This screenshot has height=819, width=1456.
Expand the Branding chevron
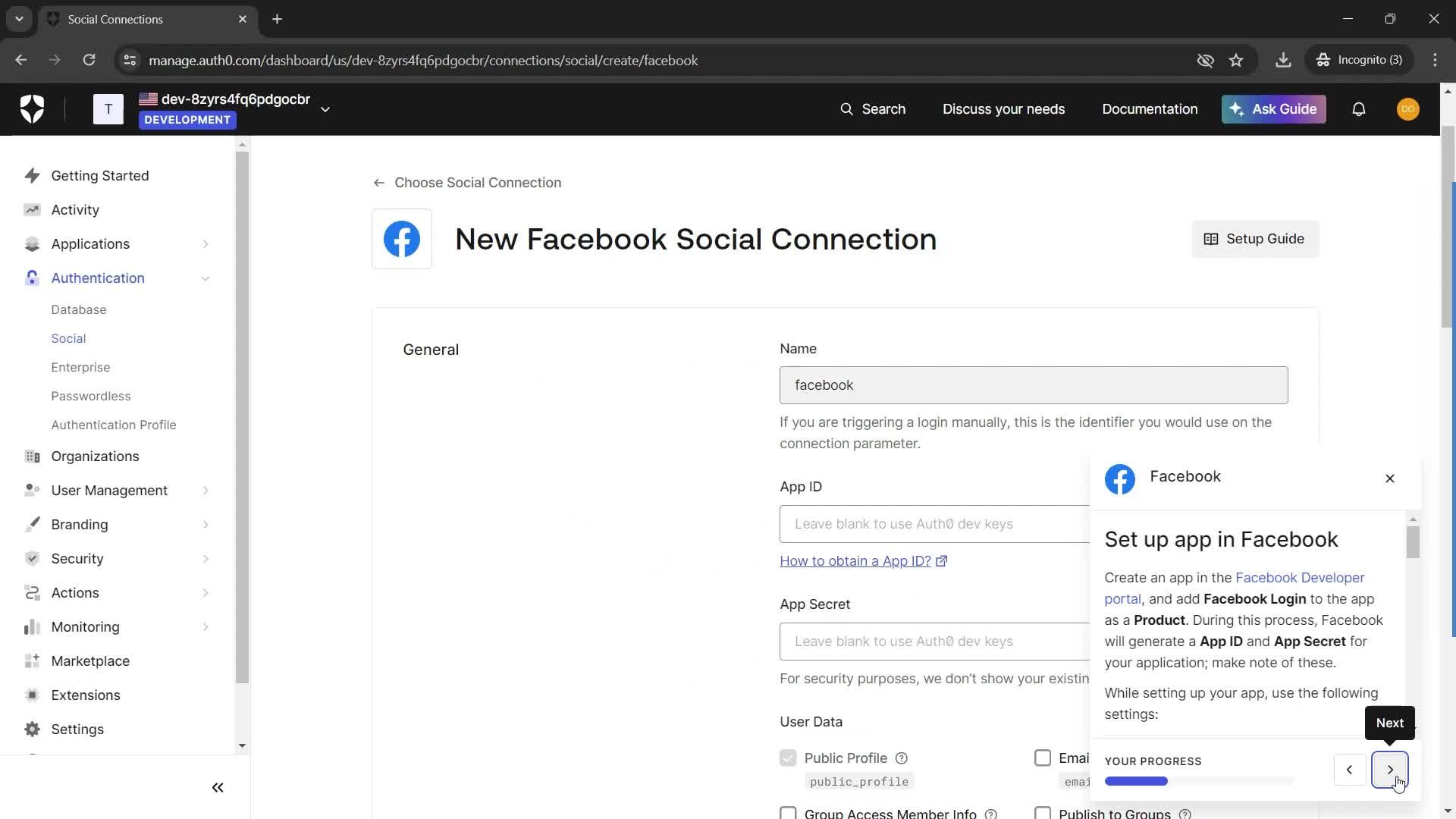coord(206,525)
